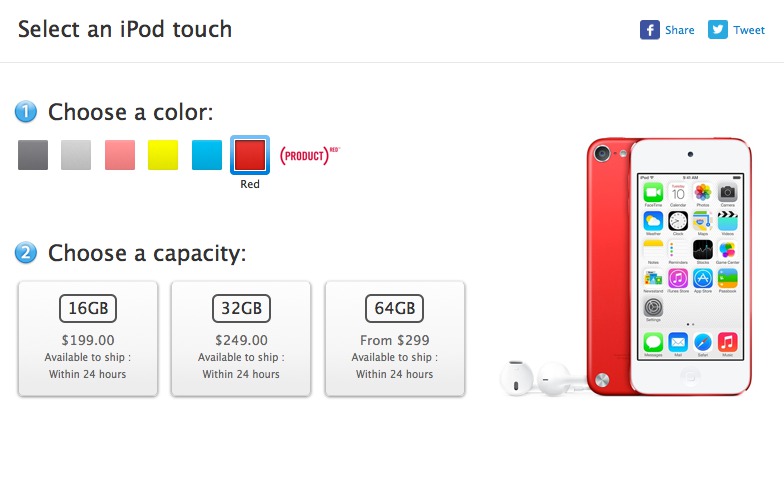The image size is (784, 492).
Task: Click the Facebook Share icon
Action: (x=650, y=30)
